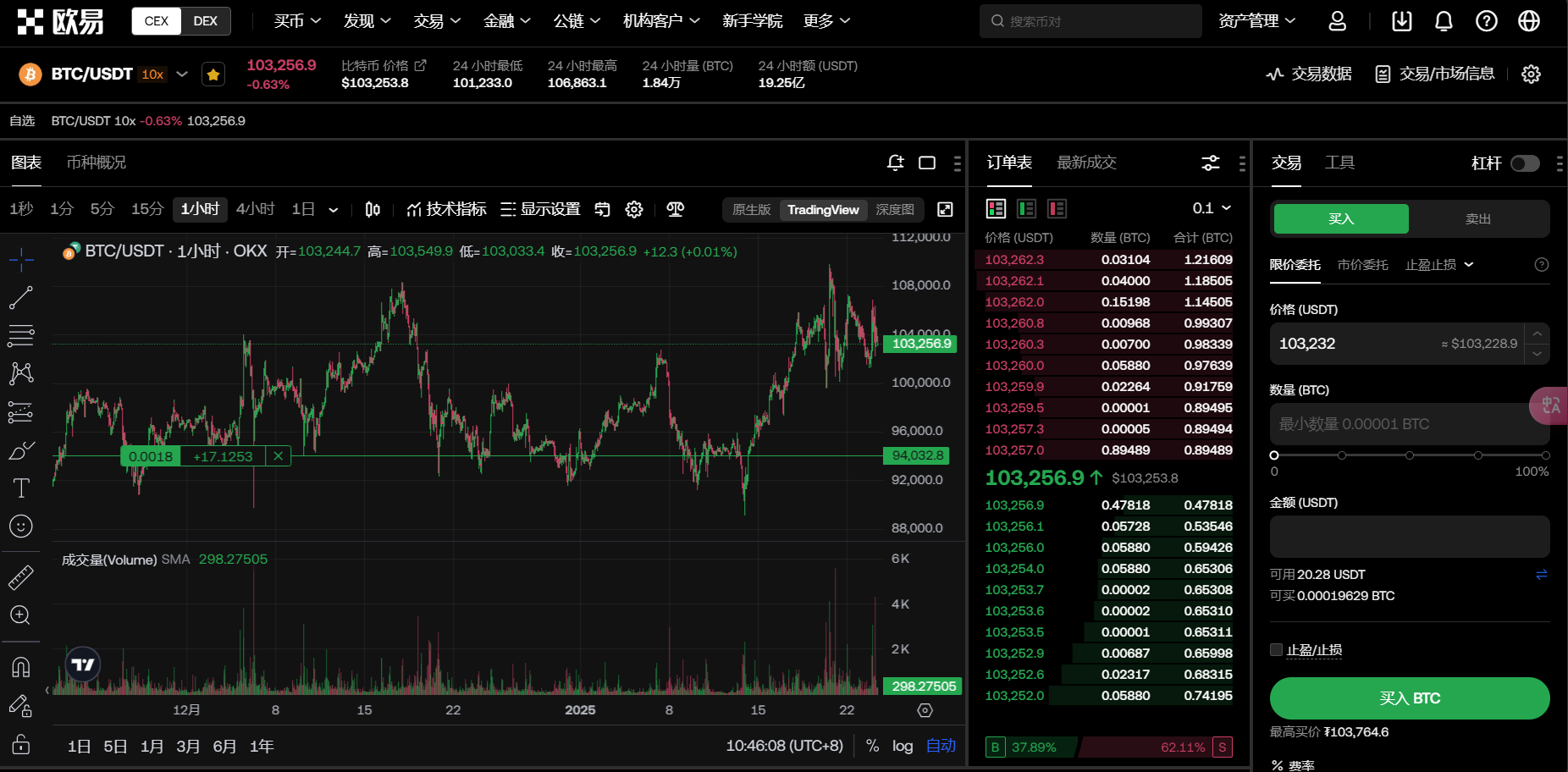
Task: Open the ruler measure tool
Action: [21, 577]
